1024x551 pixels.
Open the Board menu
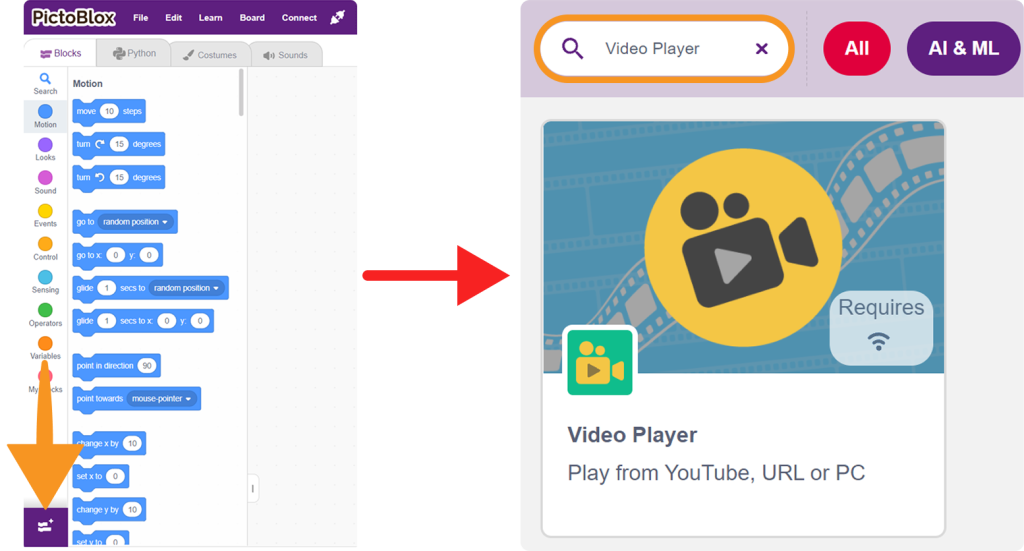[x=252, y=18]
